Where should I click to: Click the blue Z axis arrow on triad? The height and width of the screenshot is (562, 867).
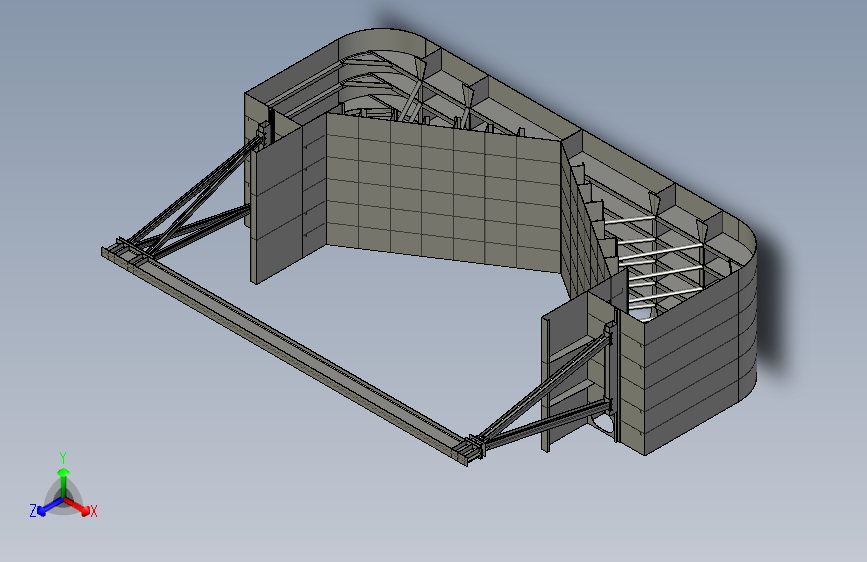click(50, 506)
